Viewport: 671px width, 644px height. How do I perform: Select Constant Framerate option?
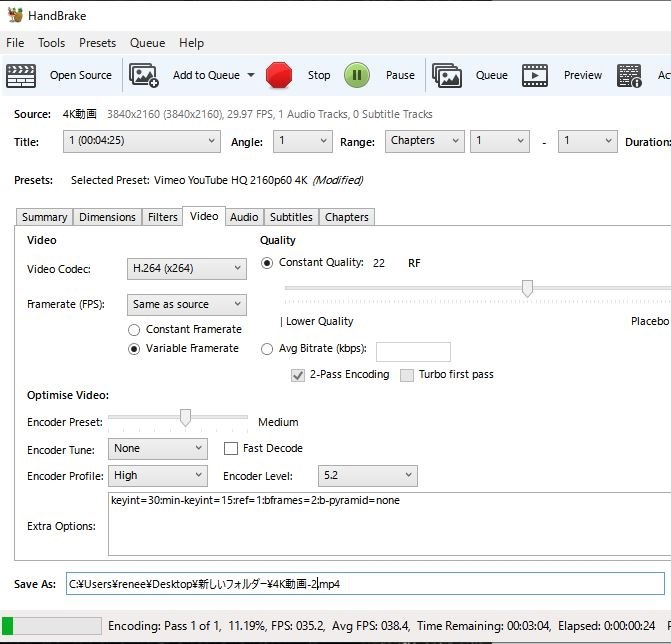pos(134,330)
